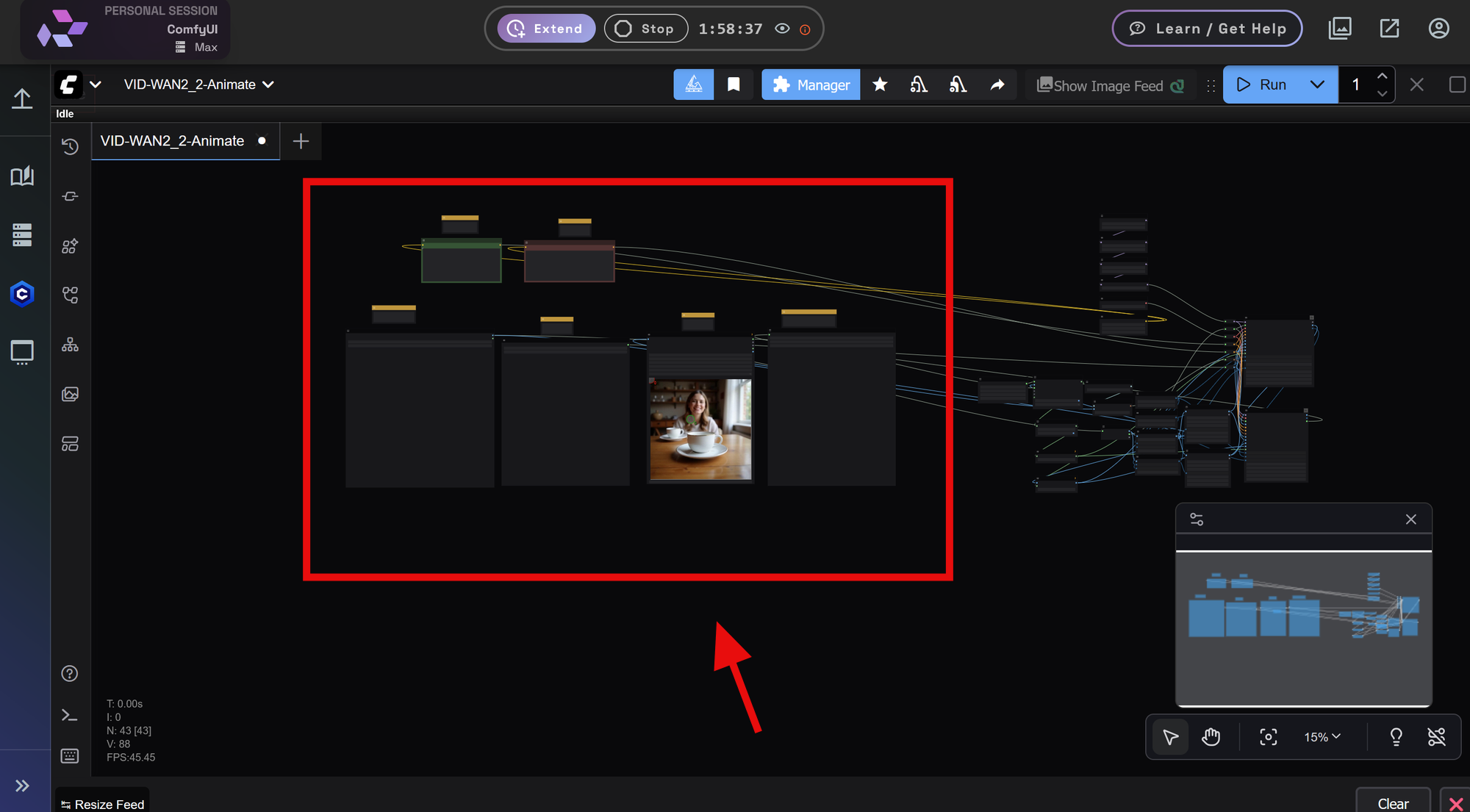Click the star favorites icon in toolbar
This screenshot has width=1470, height=812.
[880, 85]
